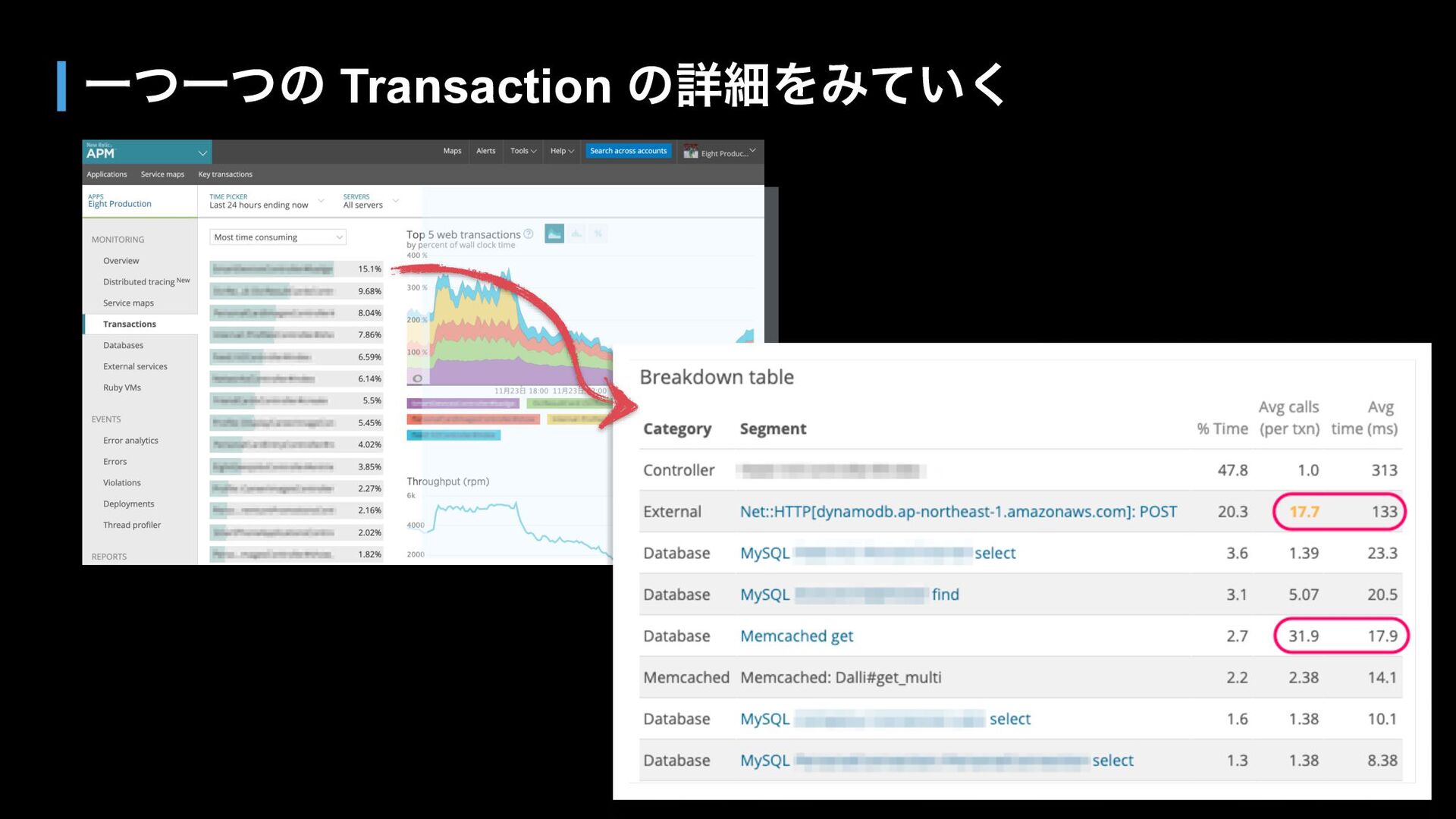
Task: Click the account avatar icon beside Eight Produc...
Action: coord(690,152)
